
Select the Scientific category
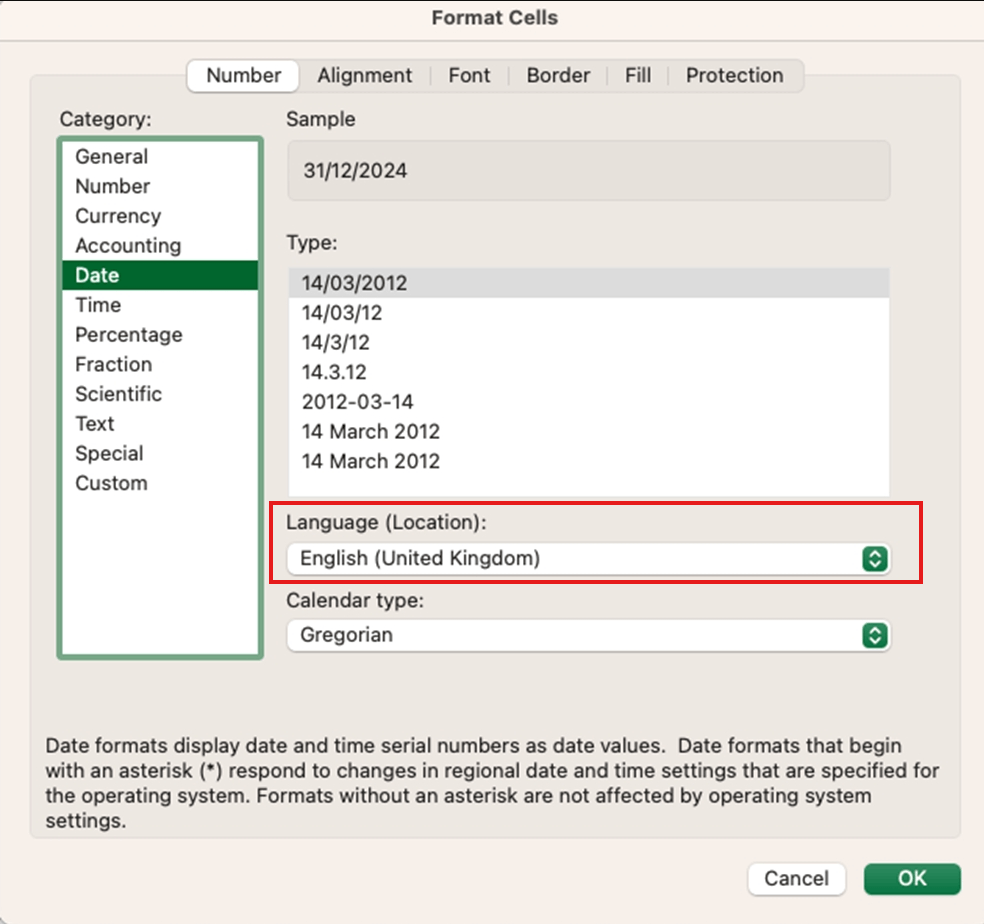point(119,394)
